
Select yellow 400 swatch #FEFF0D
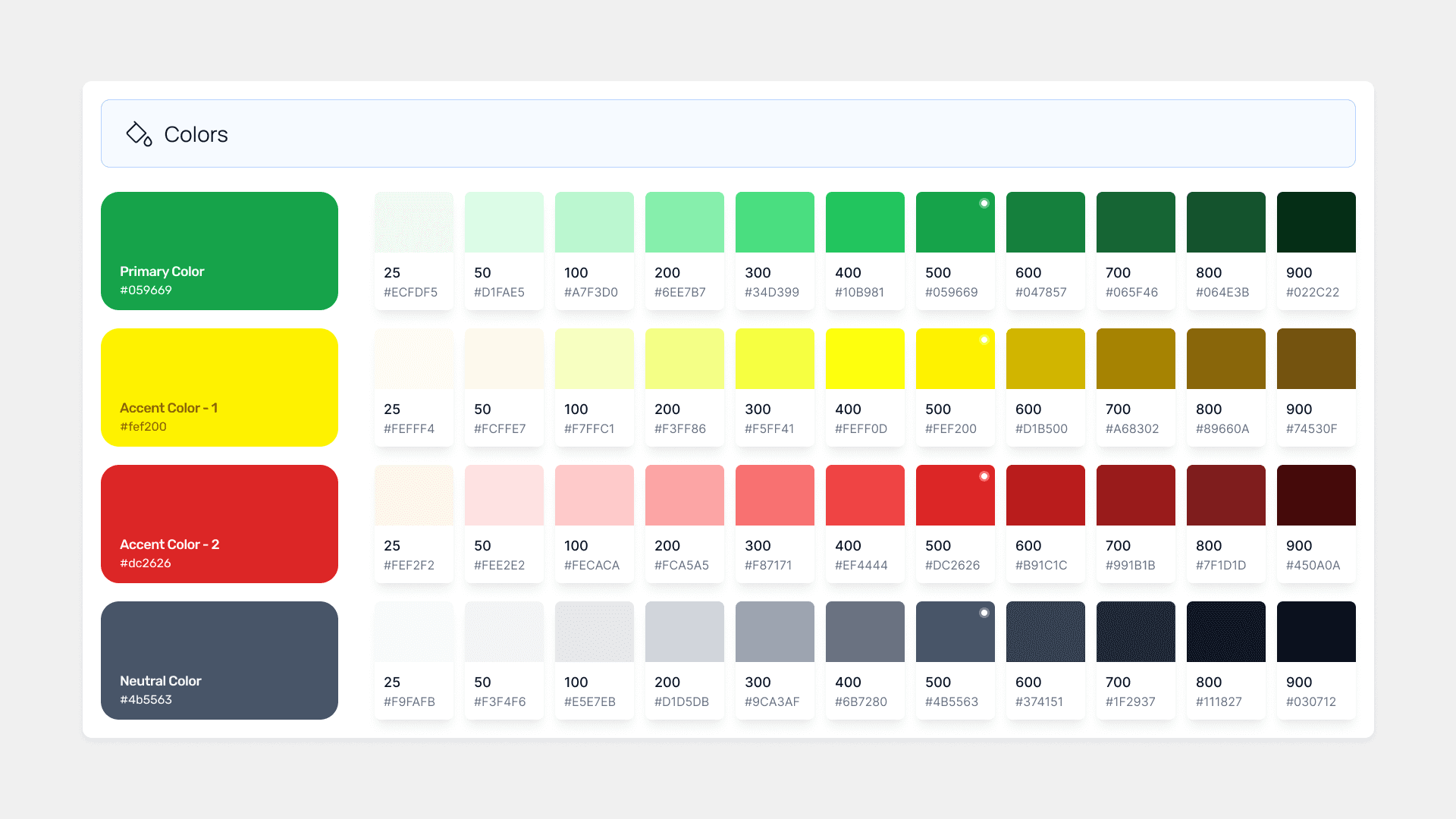pos(864,359)
